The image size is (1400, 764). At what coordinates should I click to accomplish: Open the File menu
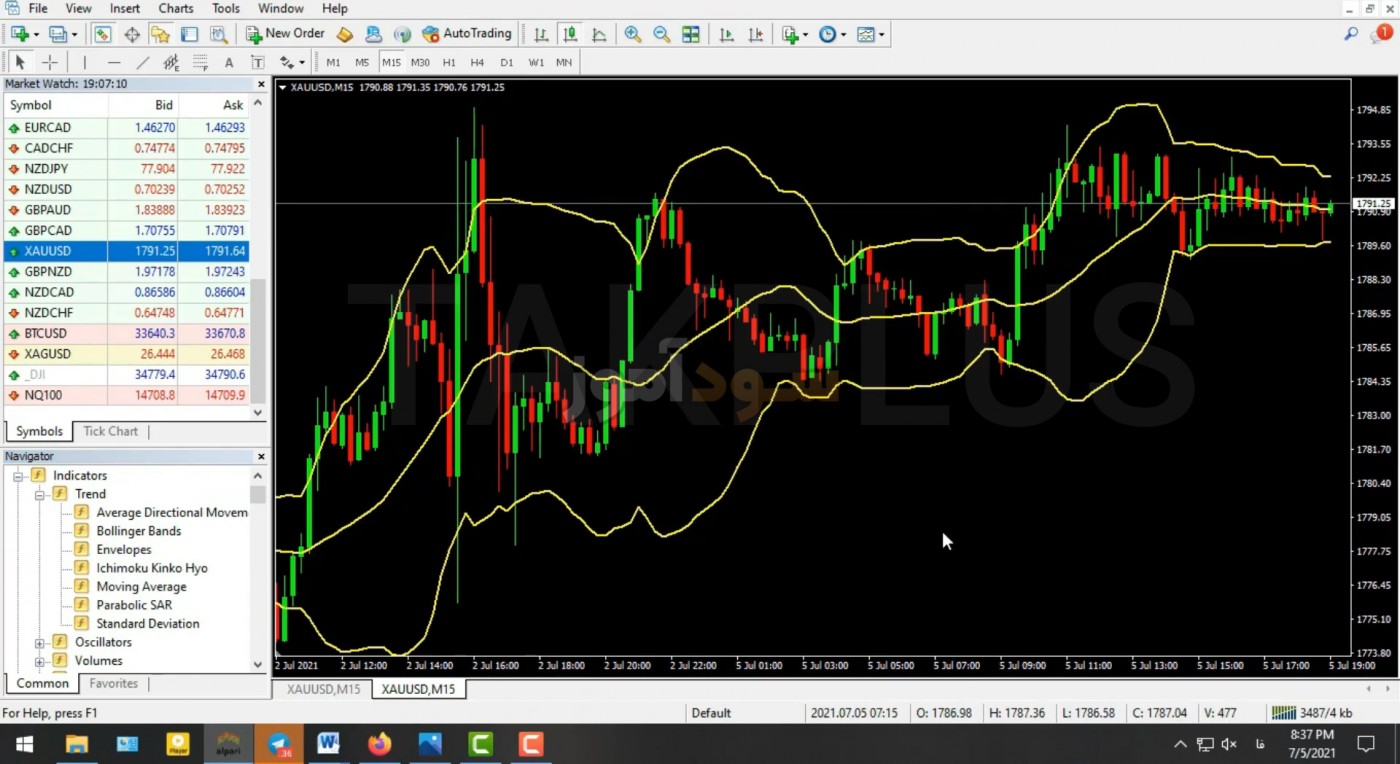(x=38, y=8)
